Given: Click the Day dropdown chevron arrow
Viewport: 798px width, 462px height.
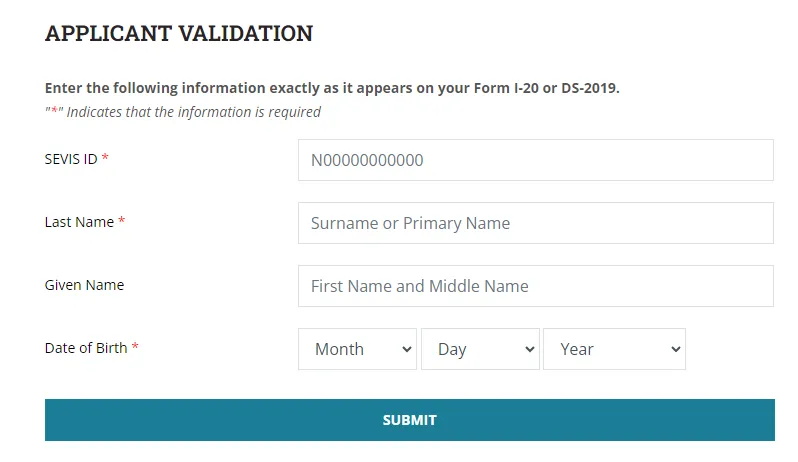Looking at the screenshot, I should pos(529,349).
